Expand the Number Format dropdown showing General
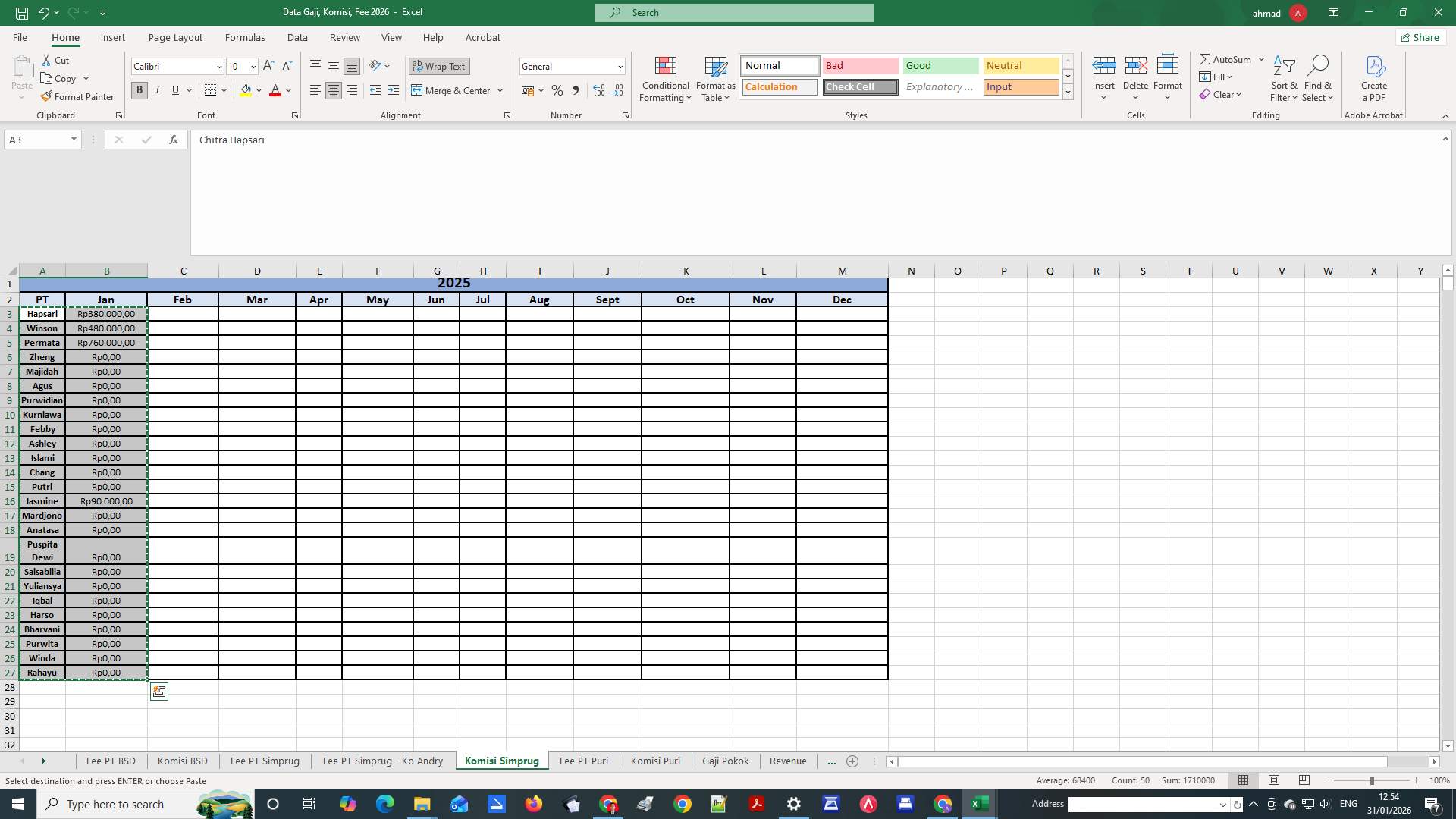The height and width of the screenshot is (819, 1456). tap(621, 66)
